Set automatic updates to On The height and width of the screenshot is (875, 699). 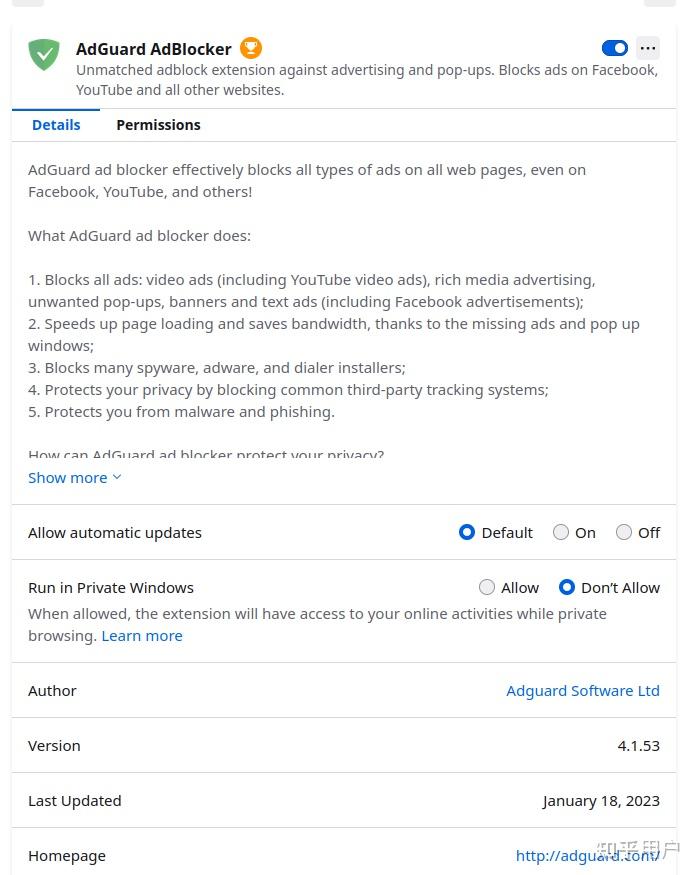(561, 532)
